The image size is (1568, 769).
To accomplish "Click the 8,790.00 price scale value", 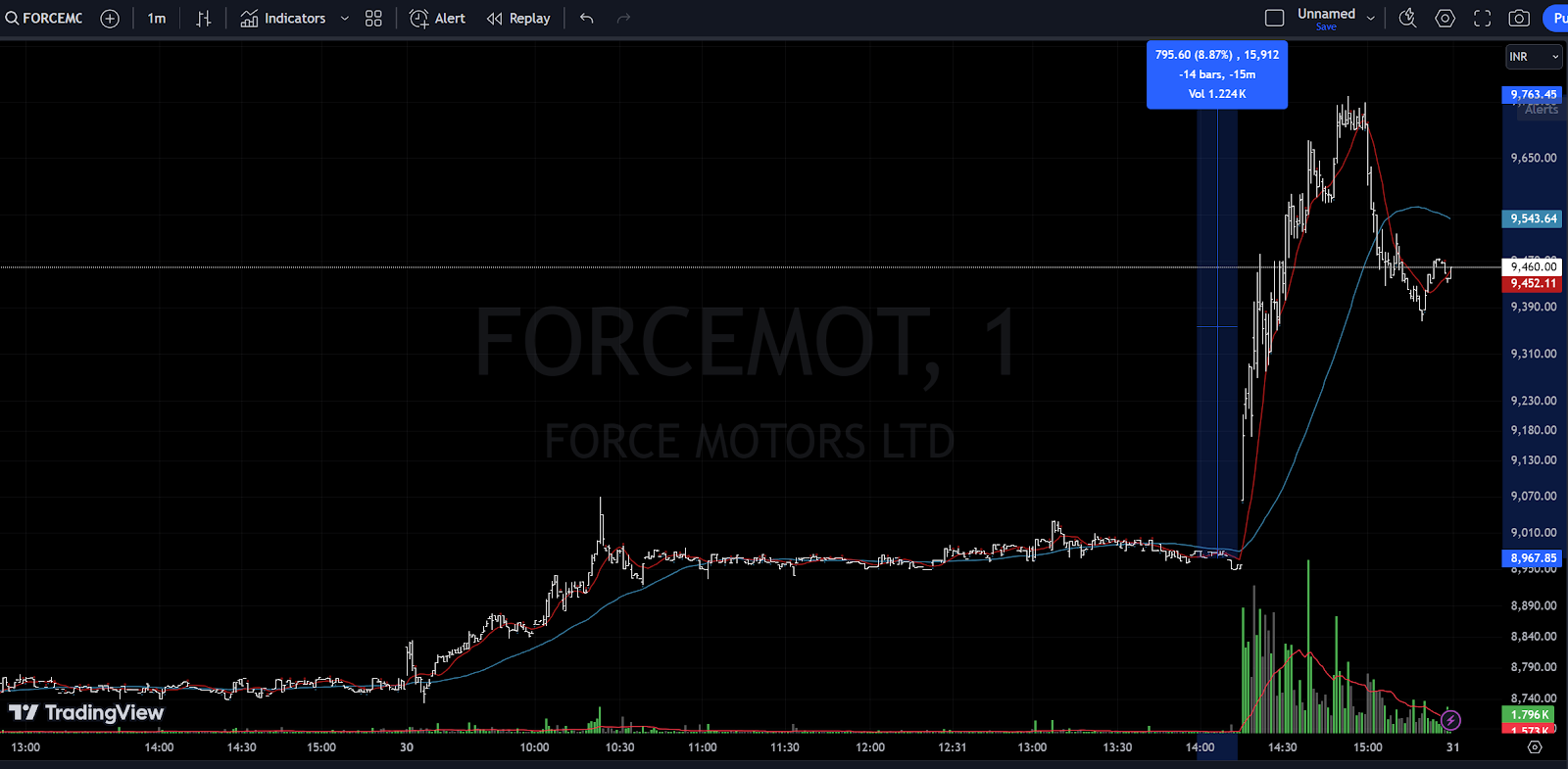I will click(x=1534, y=667).
